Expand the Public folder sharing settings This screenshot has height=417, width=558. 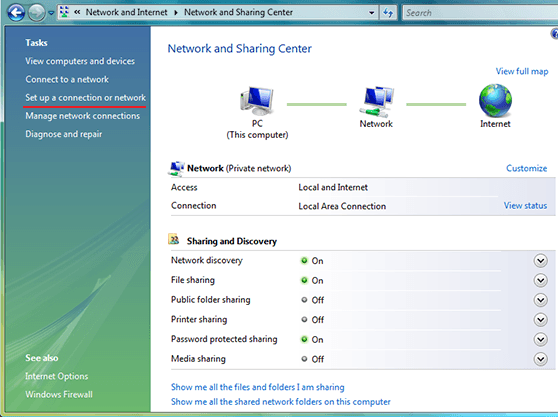(540, 300)
